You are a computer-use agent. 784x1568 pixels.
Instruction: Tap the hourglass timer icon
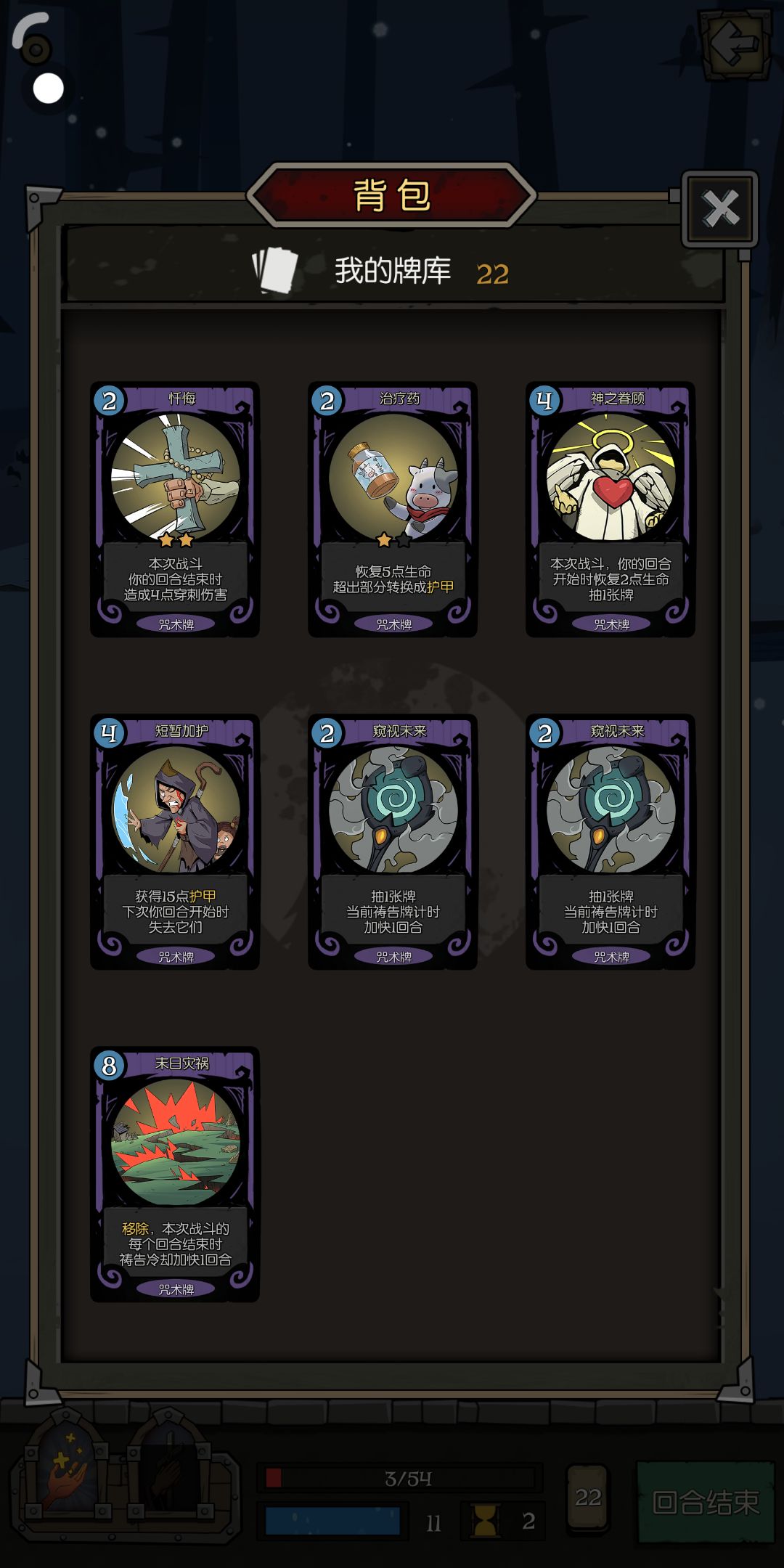486,1521
